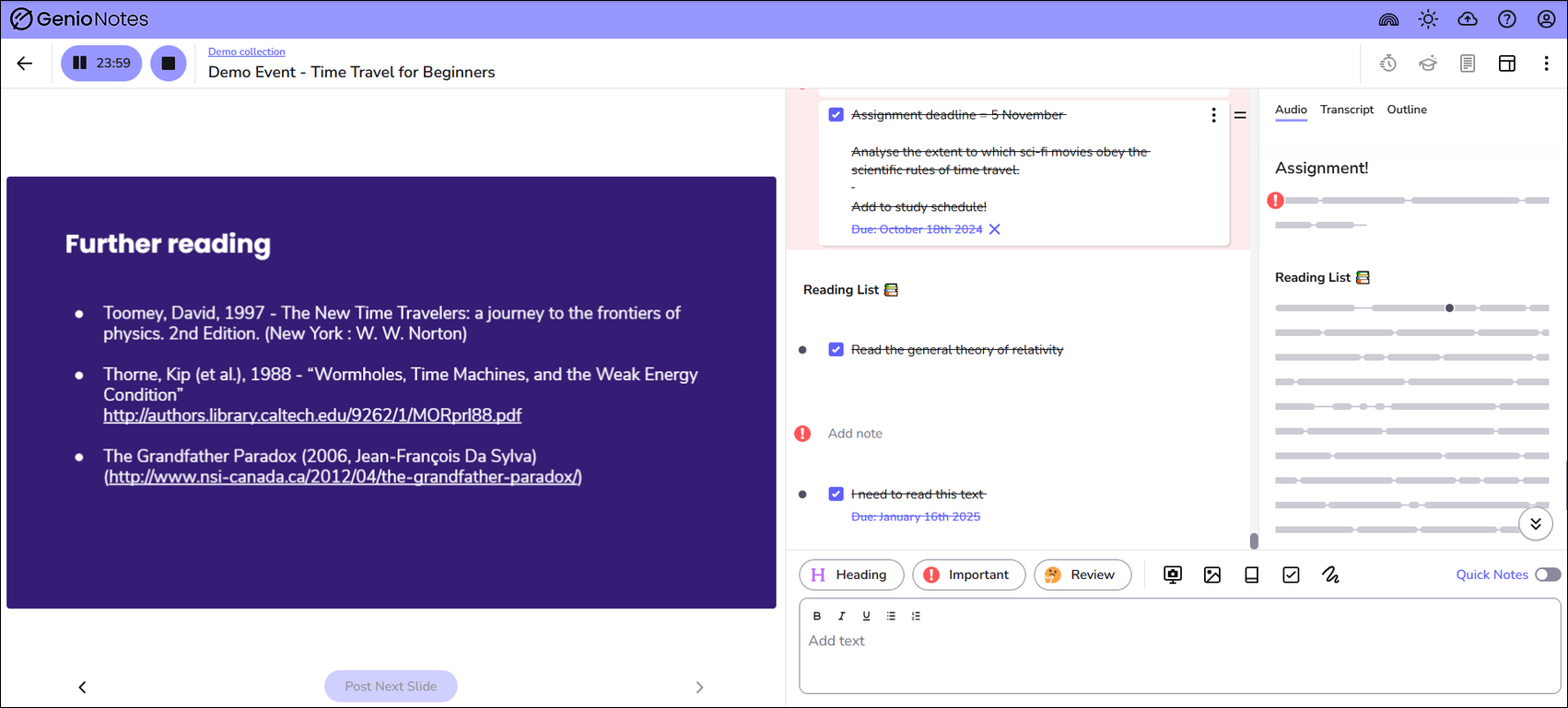This screenshot has width=1568, height=708.
Task: Insert an image using the picture icon
Action: [1212, 575]
